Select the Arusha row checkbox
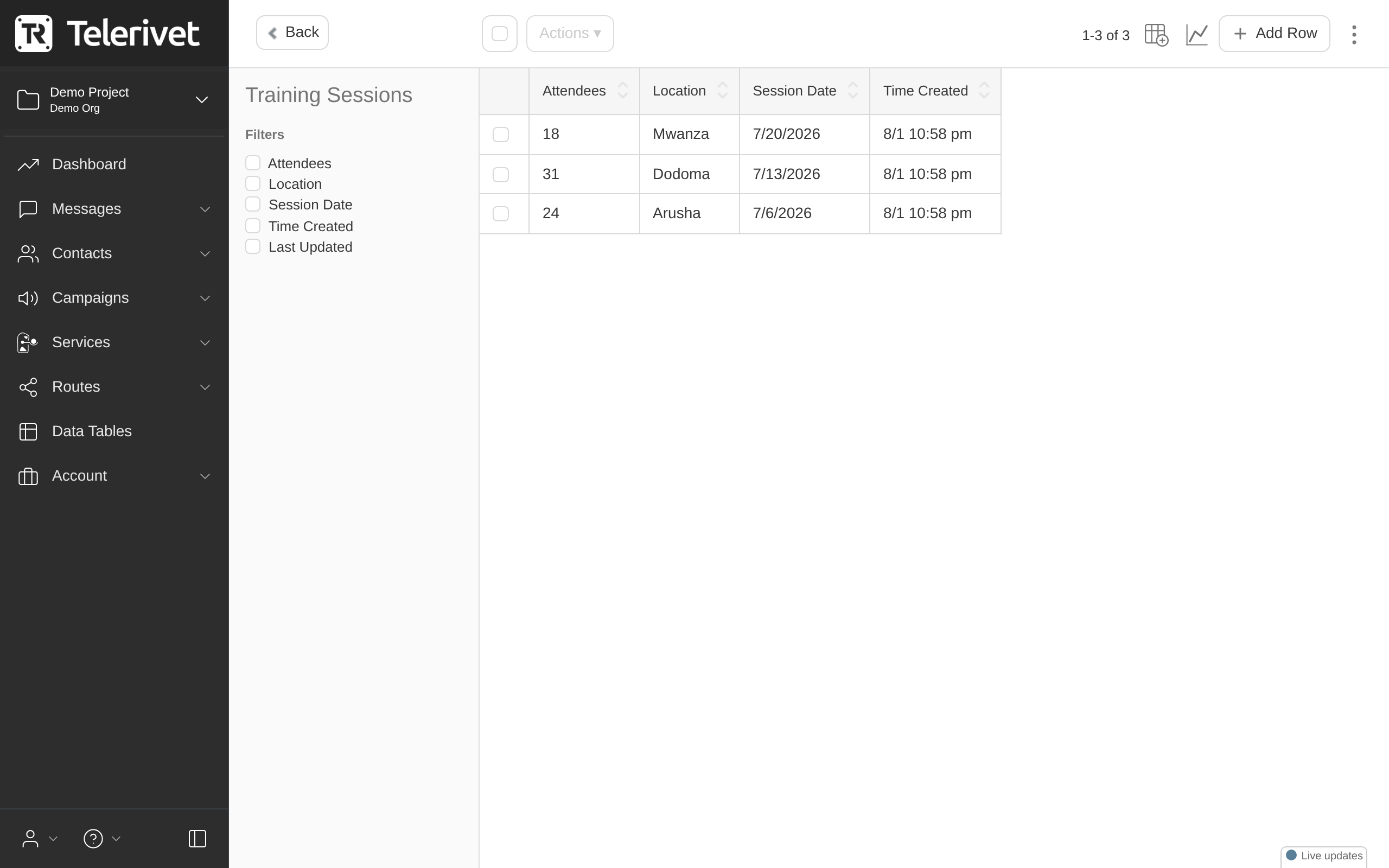Viewport: 1389px width, 868px height. (x=500, y=214)
